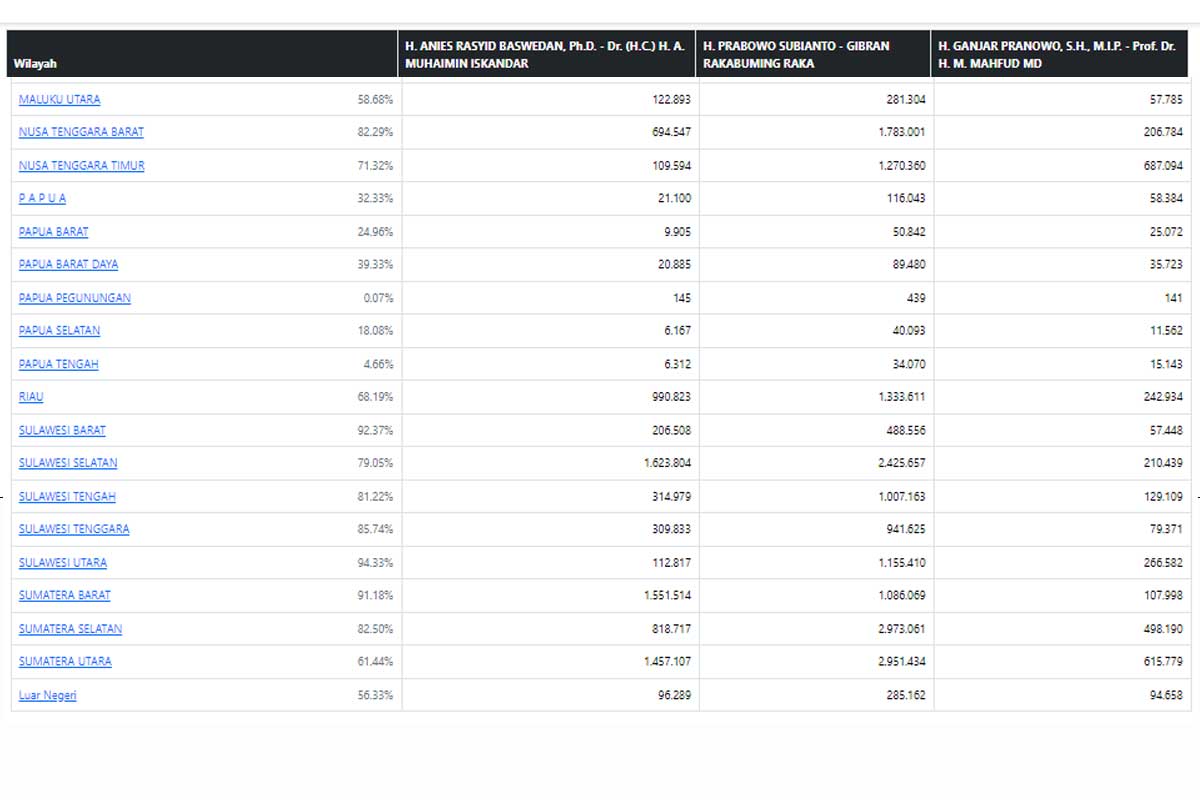1200x800 pixels.
Task: Open the SULAWESI UTARA link
Action: coord(63,562)
